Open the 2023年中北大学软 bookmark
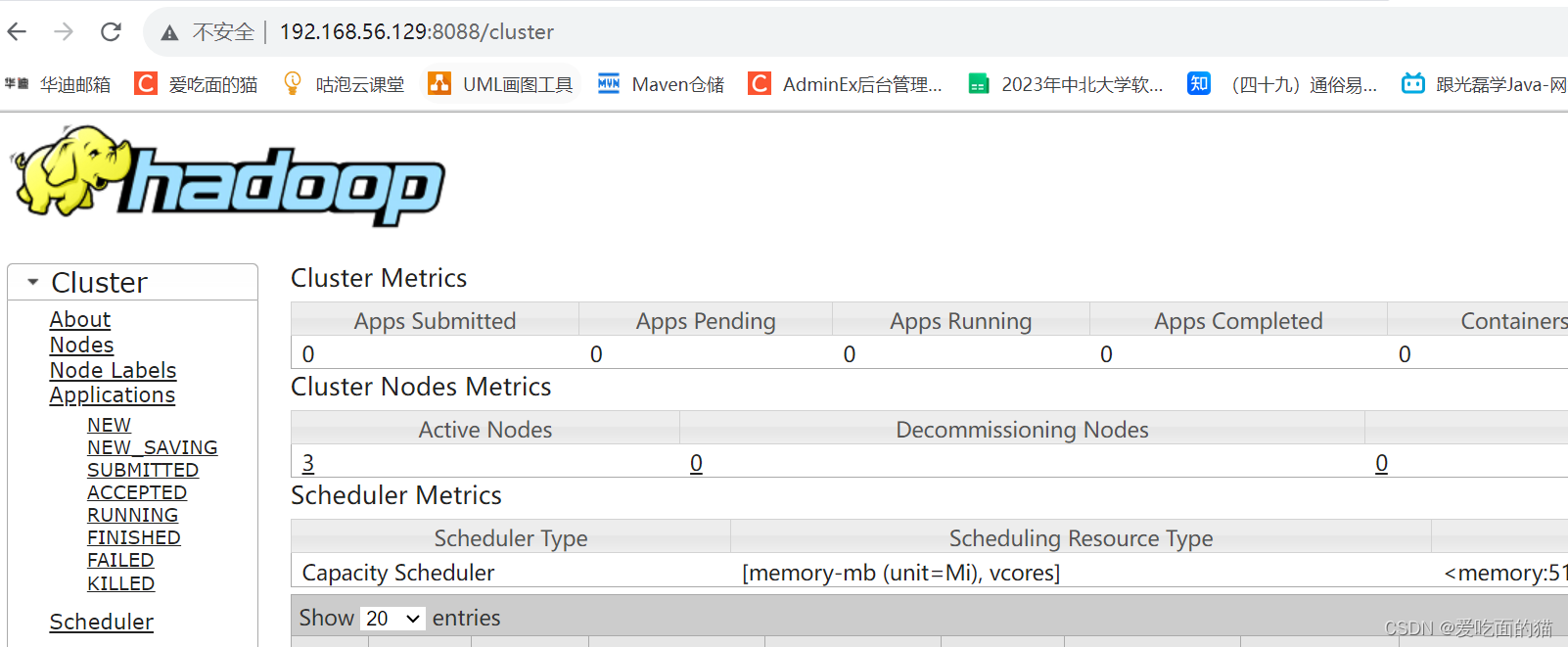1568x647 pixels. (x=1066, y=84)
